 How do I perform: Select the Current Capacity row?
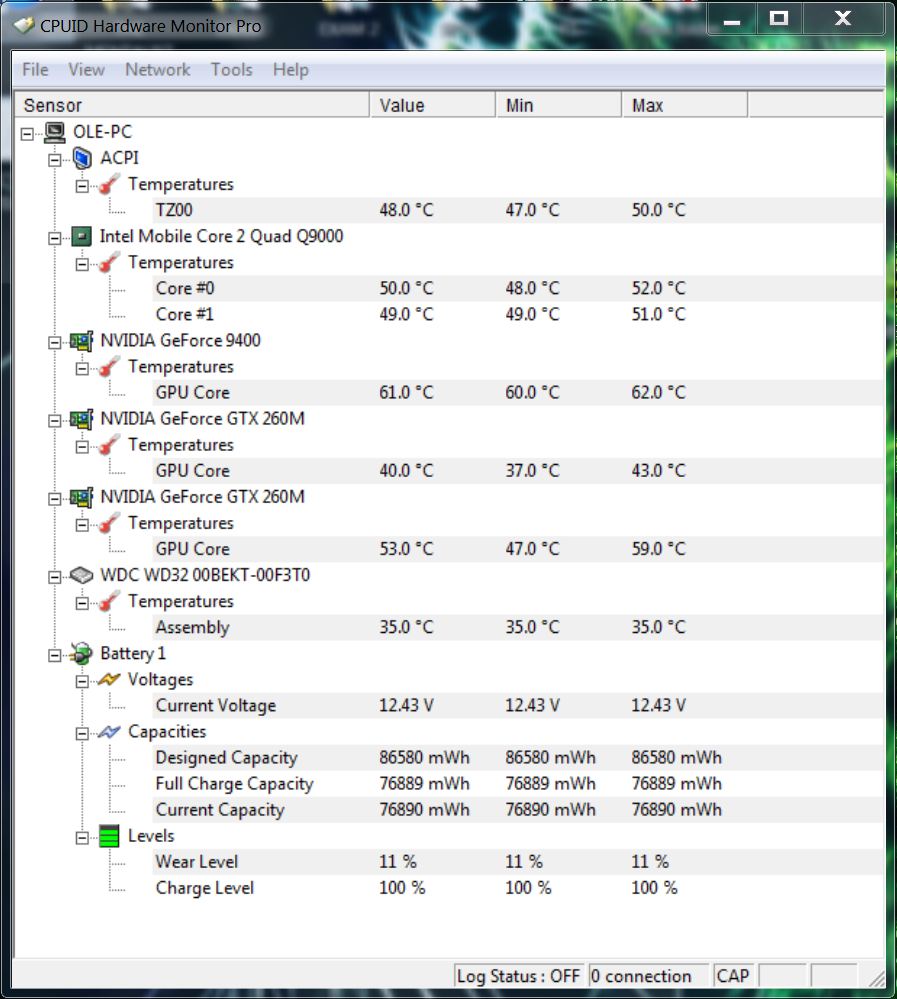point(517,810)
